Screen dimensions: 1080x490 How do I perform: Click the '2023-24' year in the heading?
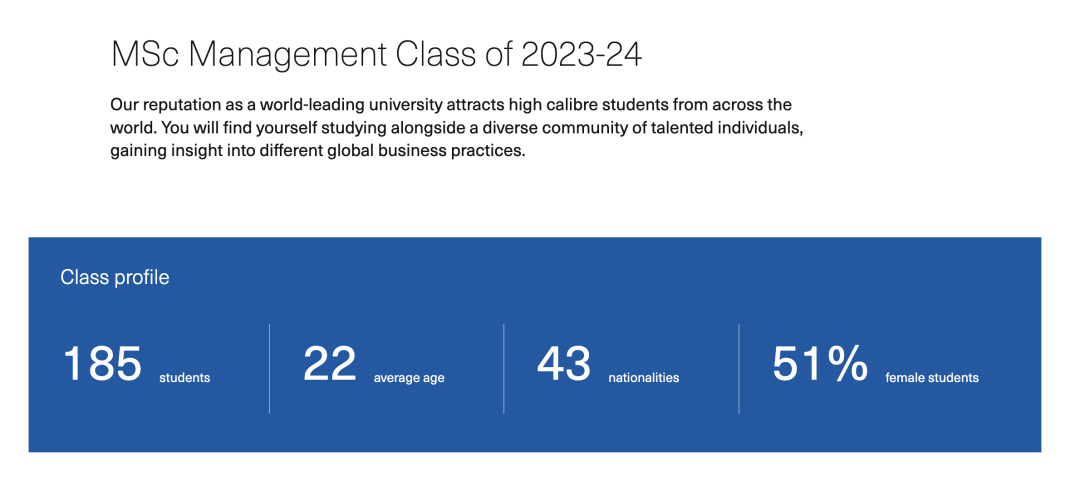point(581,55)
